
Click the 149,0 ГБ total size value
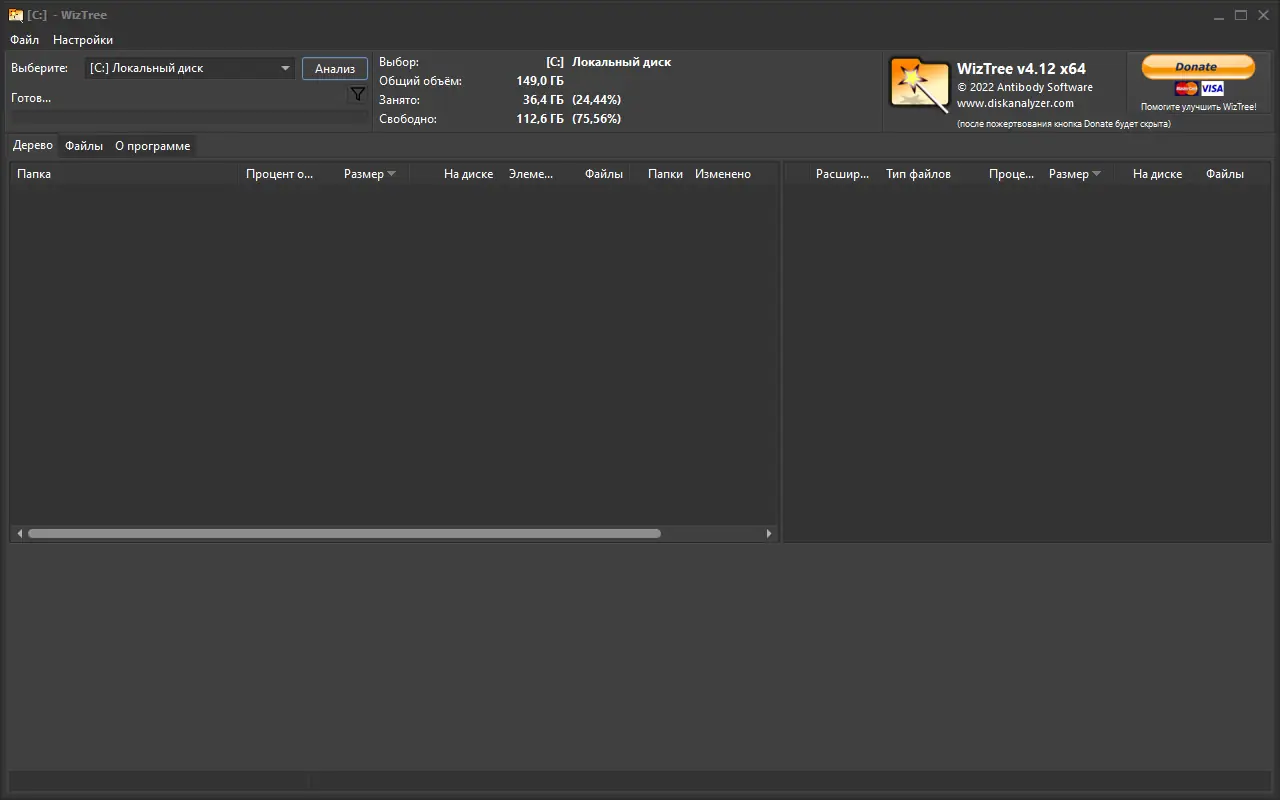click(540, 81)
